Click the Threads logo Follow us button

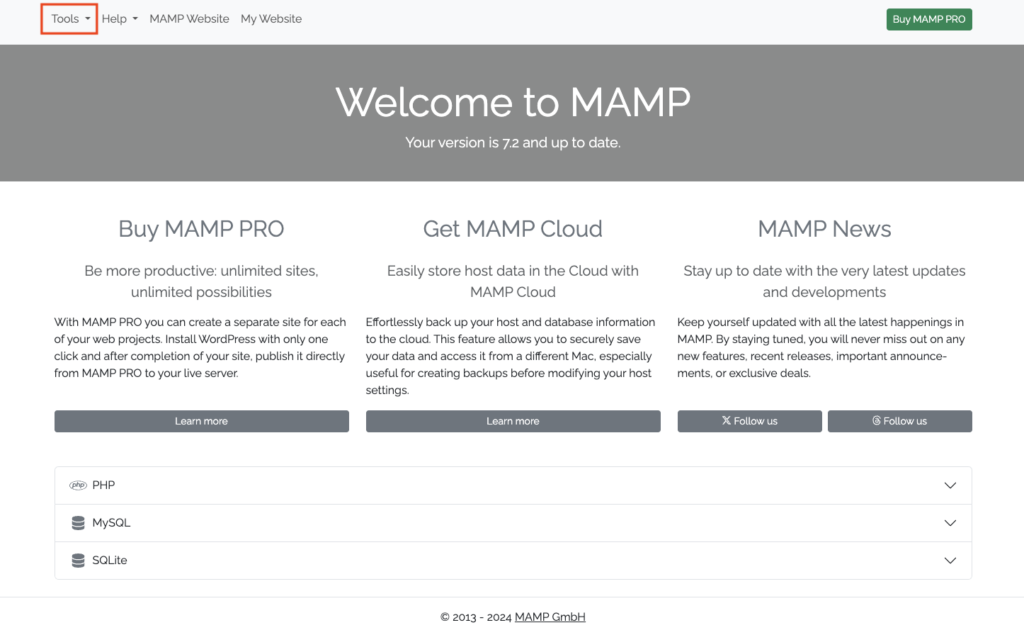[x=899, y=421]
